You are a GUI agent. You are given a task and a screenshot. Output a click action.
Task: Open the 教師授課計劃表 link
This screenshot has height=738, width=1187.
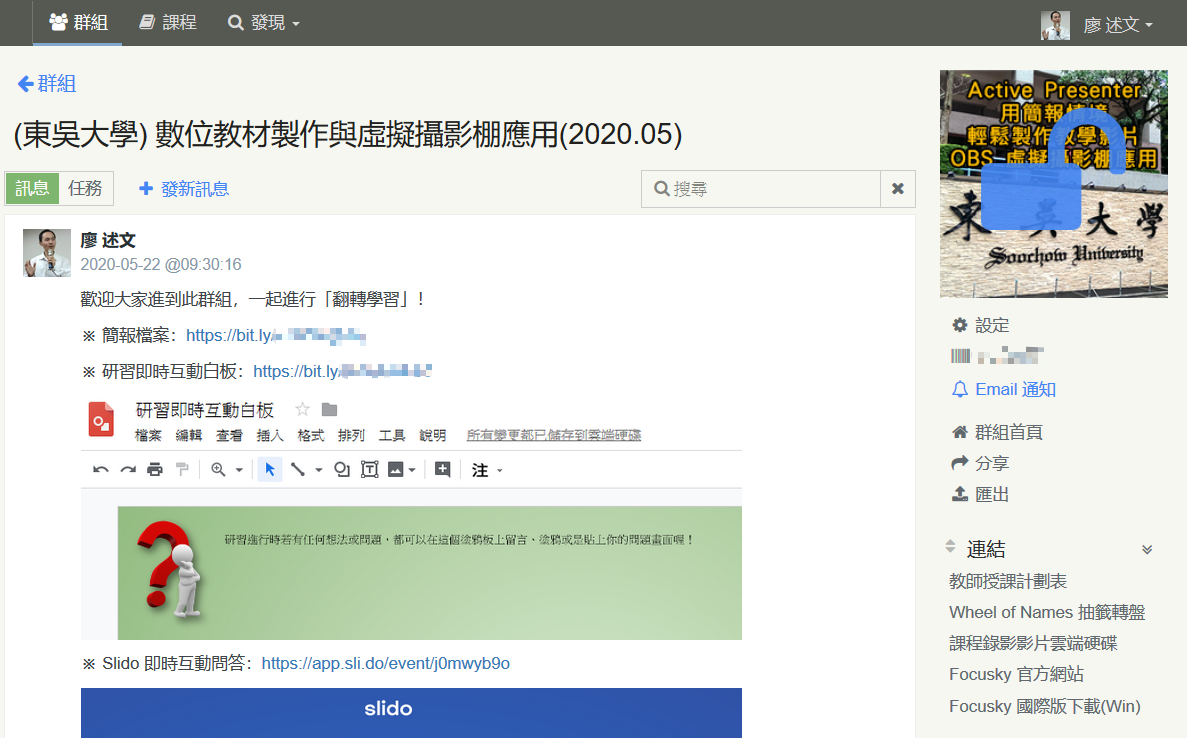pos(1008,581)
